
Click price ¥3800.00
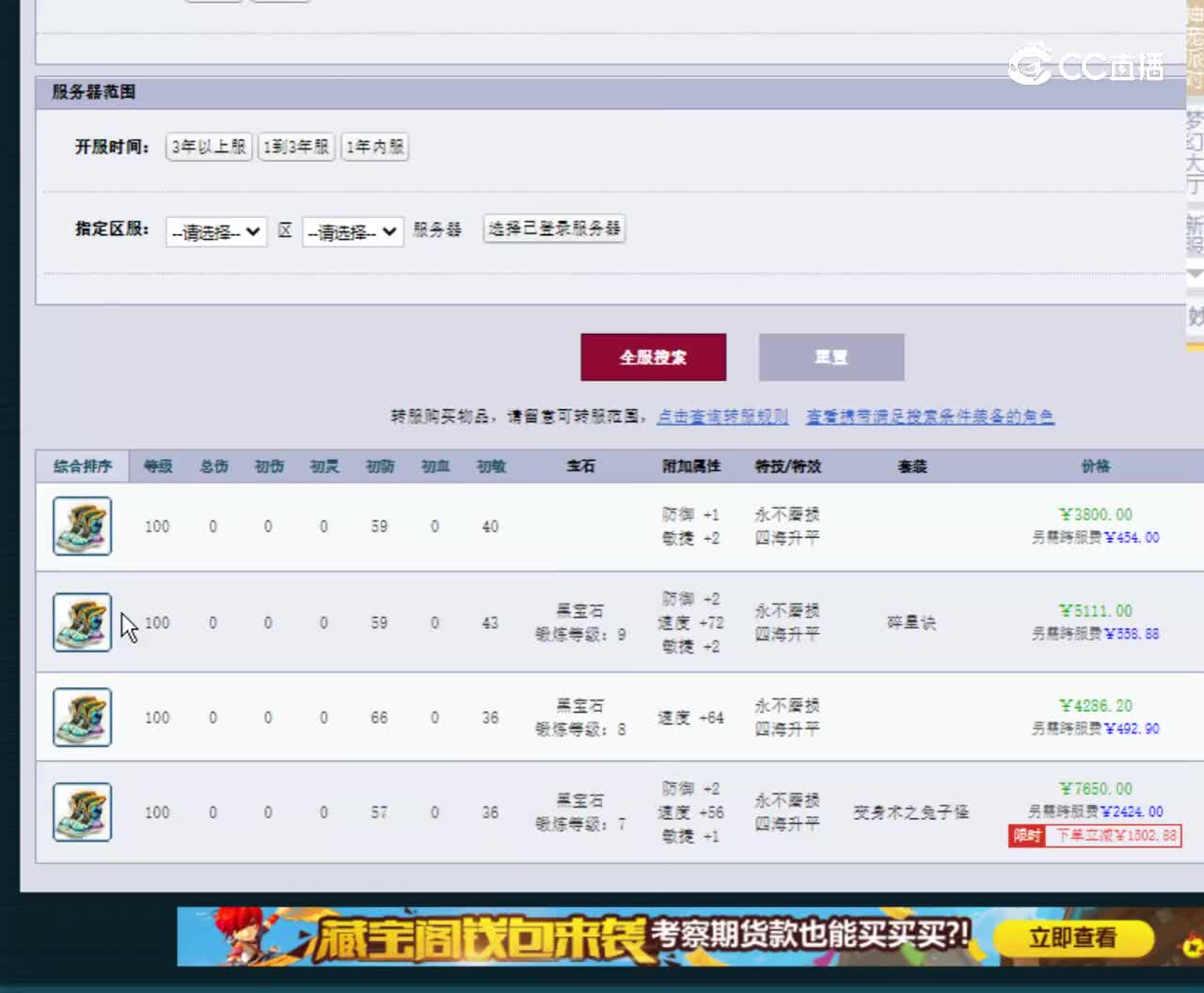tap(1096, 514)
